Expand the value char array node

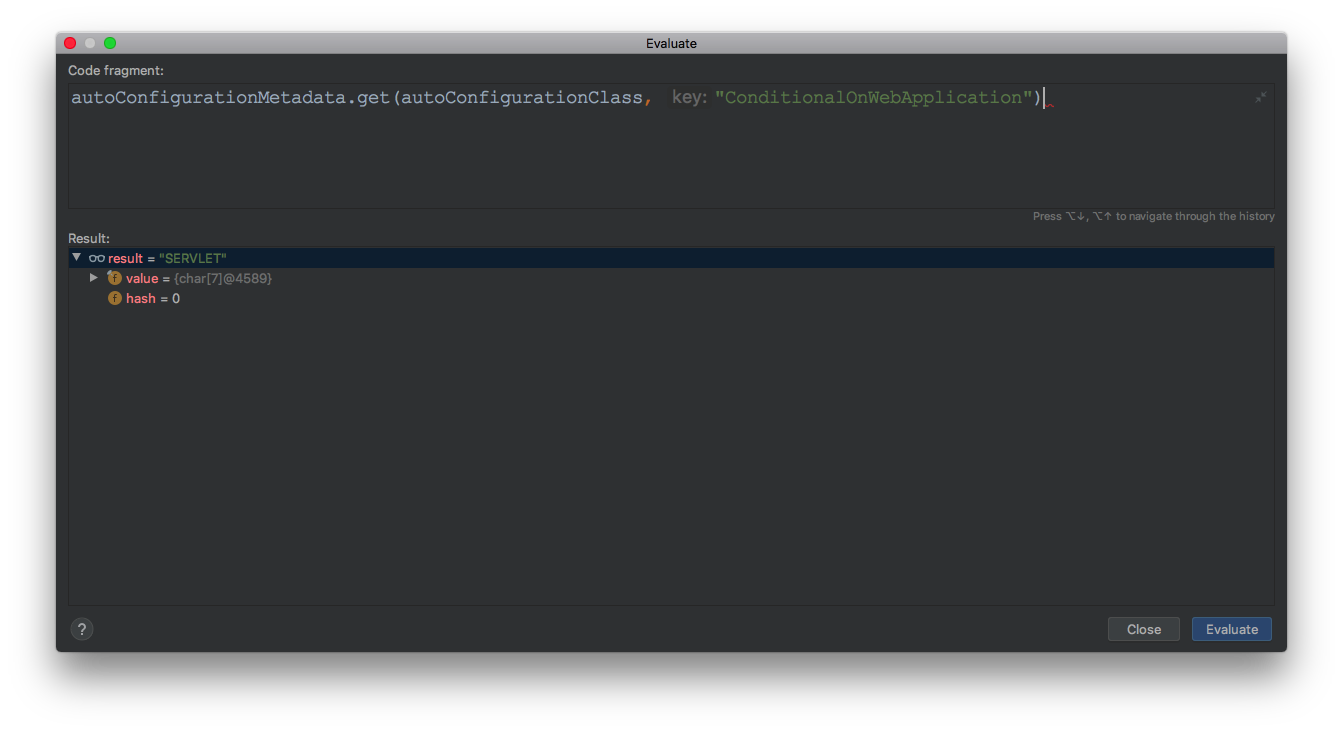click(x=94, y=278)
